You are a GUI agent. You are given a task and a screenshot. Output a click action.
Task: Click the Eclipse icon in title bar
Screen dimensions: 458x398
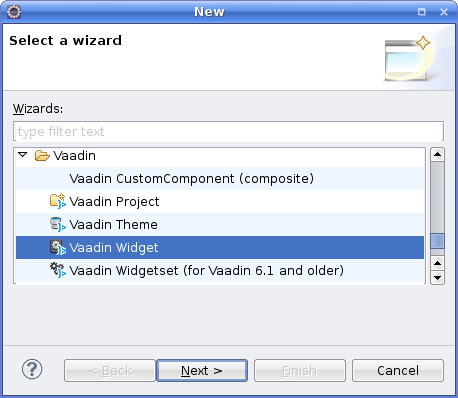14,12
